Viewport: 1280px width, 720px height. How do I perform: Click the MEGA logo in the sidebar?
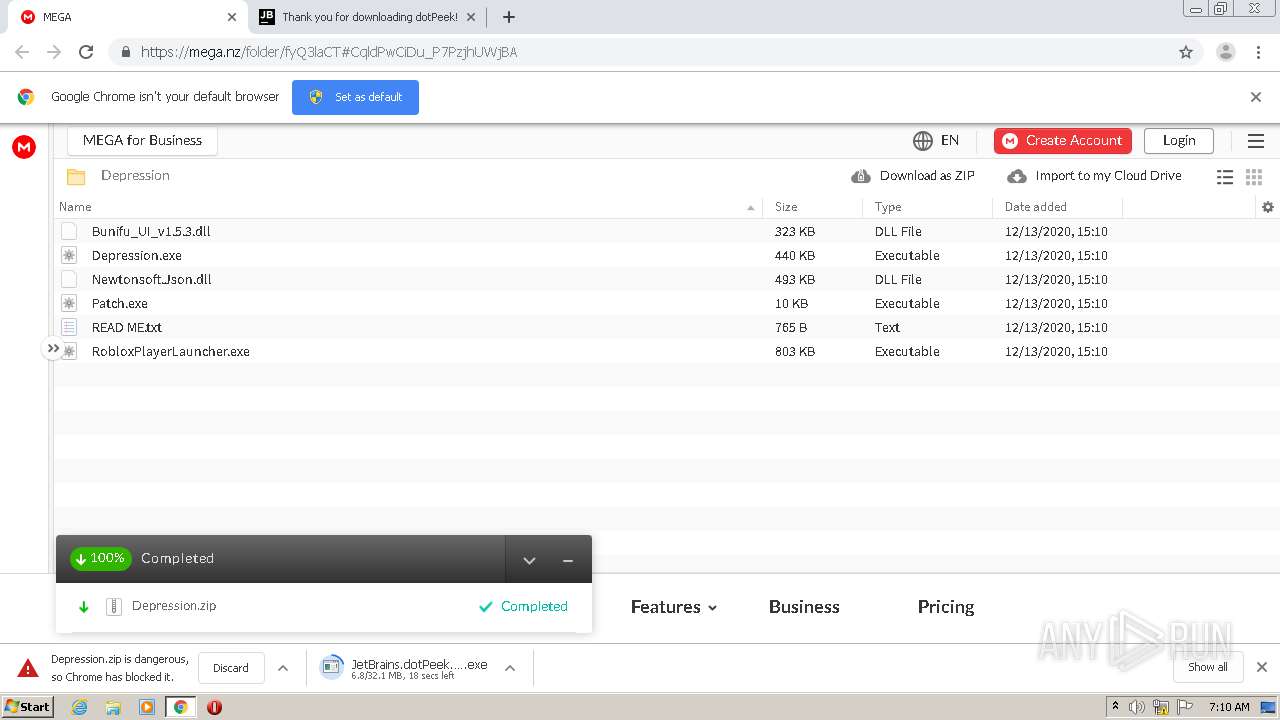click(x=24, y=147)
